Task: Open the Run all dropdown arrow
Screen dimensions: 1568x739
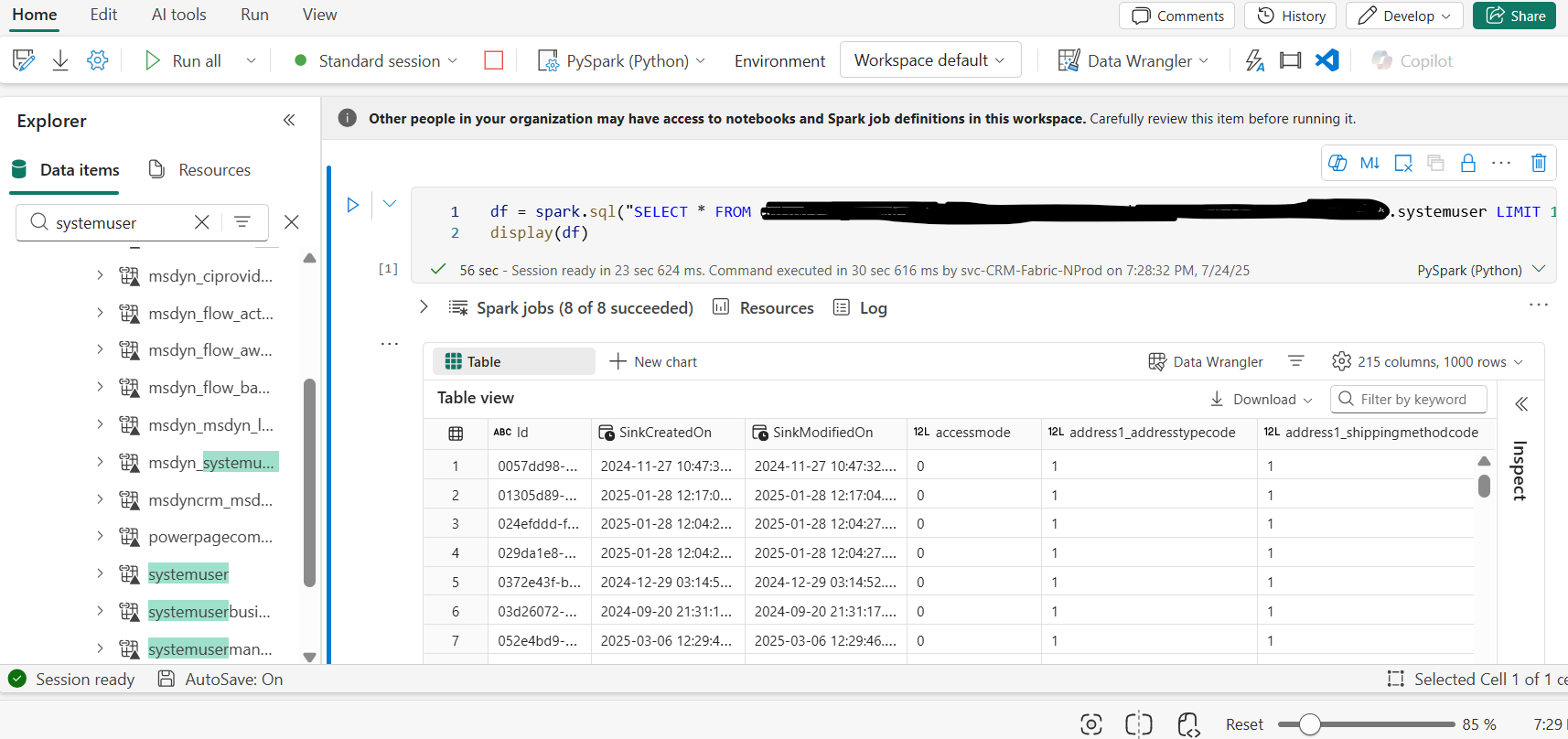Action: point(251,60)
